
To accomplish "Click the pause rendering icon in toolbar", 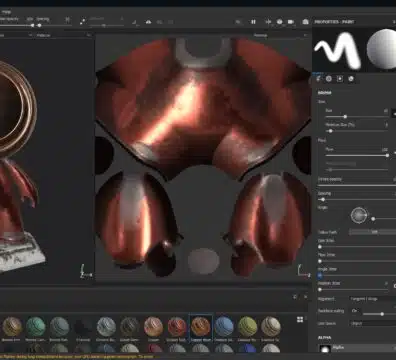I will tap(253, 22).
